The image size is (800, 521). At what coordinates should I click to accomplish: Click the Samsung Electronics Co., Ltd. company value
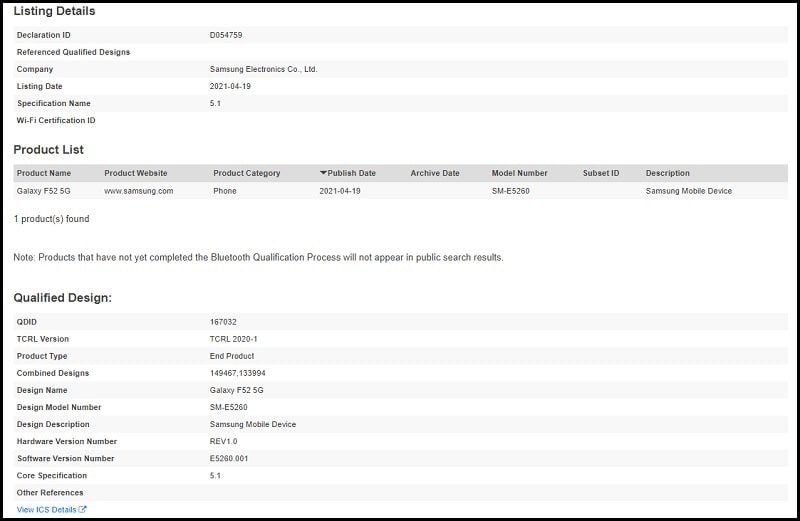pyautogui.click(x=263, y=69)
